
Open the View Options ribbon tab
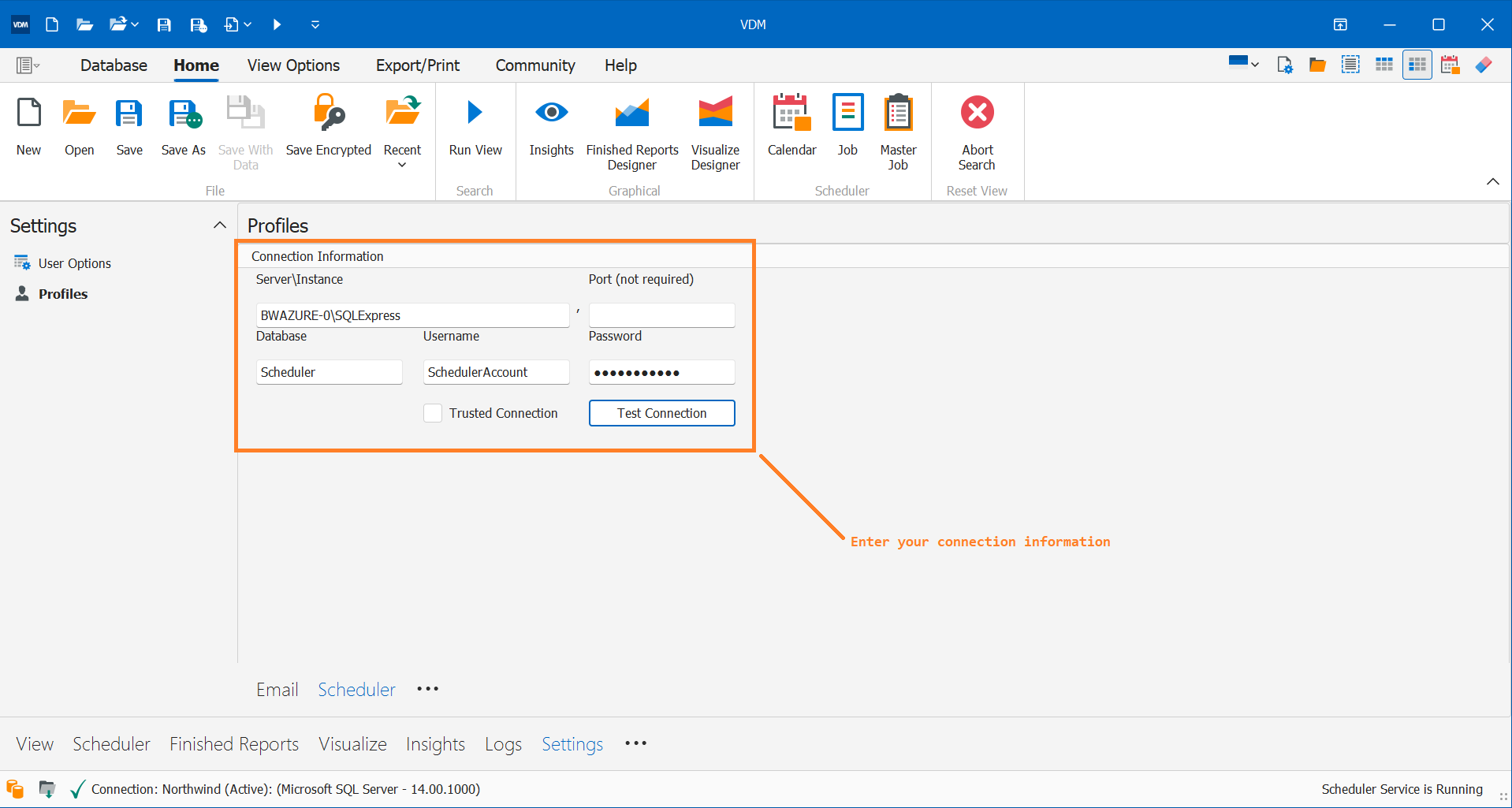point(293,65)
